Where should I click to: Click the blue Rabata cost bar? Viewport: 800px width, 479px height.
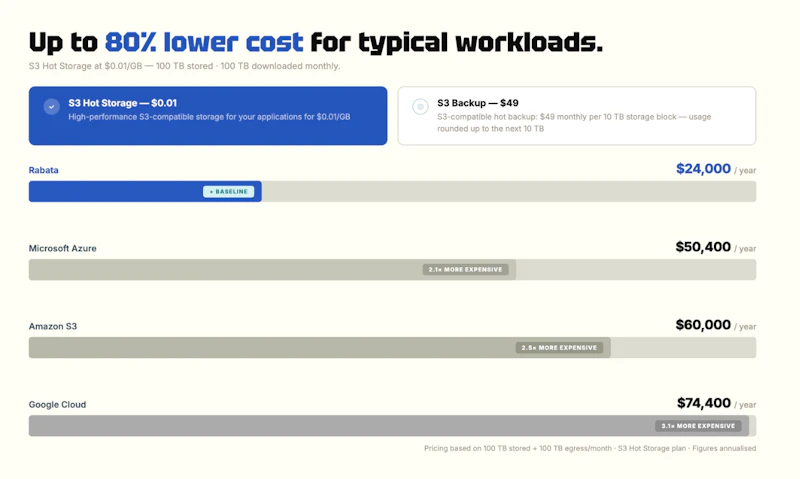coord(145,192)
